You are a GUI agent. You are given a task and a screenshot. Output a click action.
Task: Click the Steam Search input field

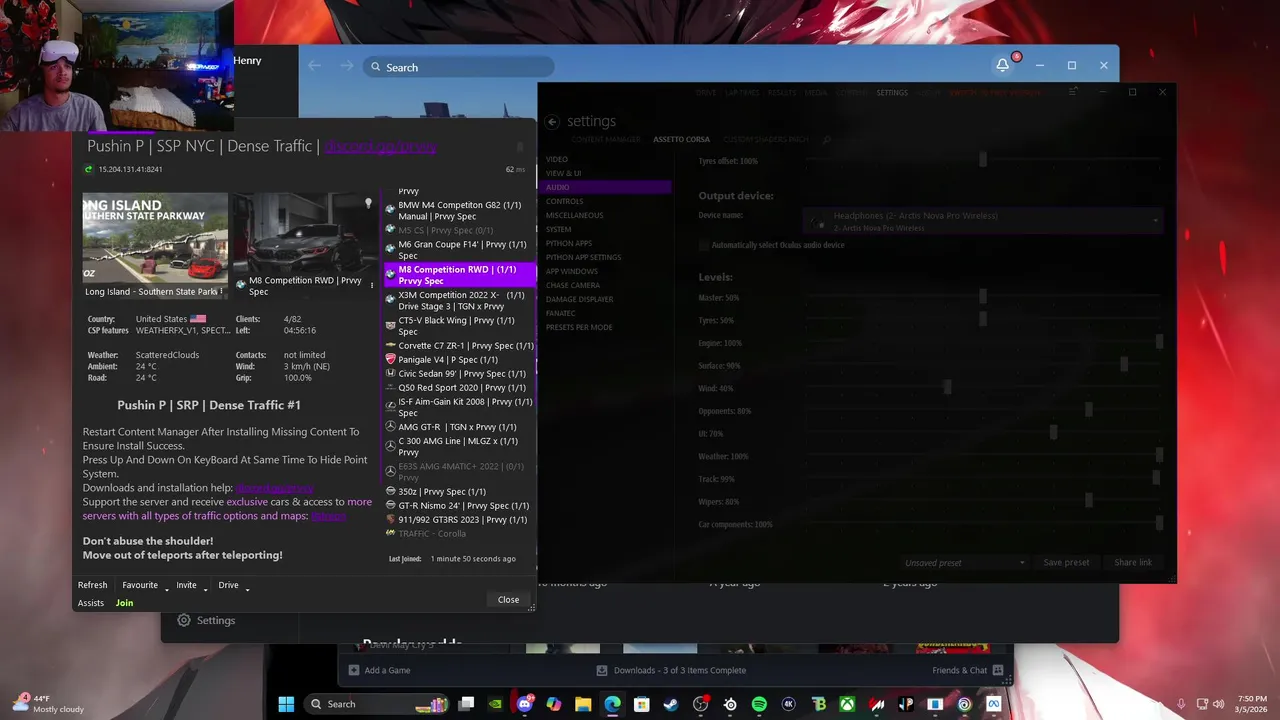pyautogui.click(x=458, y=67)
